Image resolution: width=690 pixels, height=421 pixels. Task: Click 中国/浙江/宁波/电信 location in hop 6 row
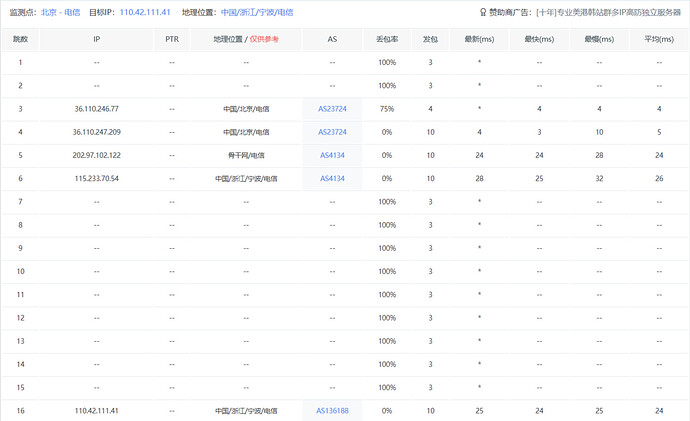(x=246, y=179)
